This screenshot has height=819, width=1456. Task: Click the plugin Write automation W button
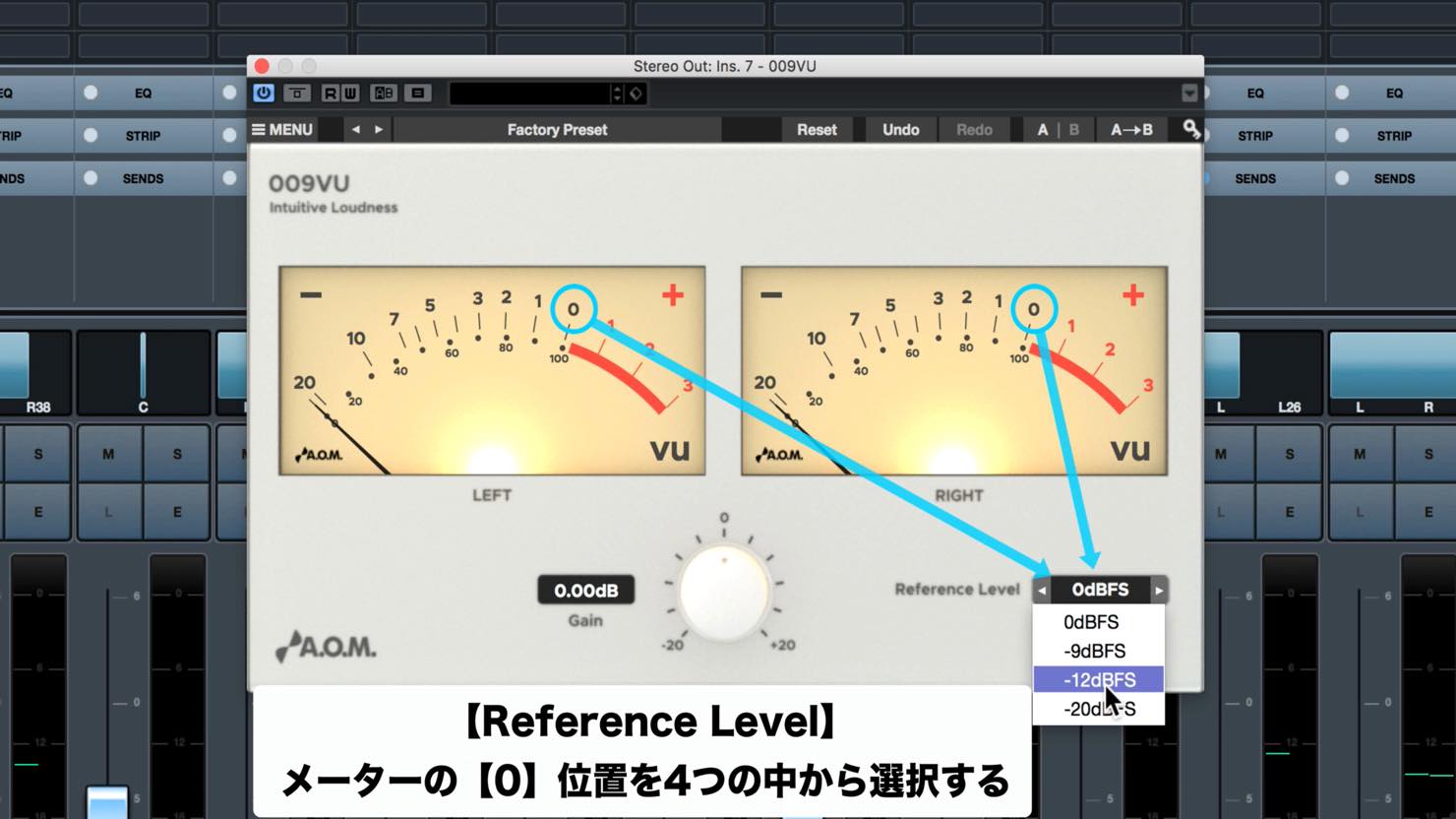349,94
